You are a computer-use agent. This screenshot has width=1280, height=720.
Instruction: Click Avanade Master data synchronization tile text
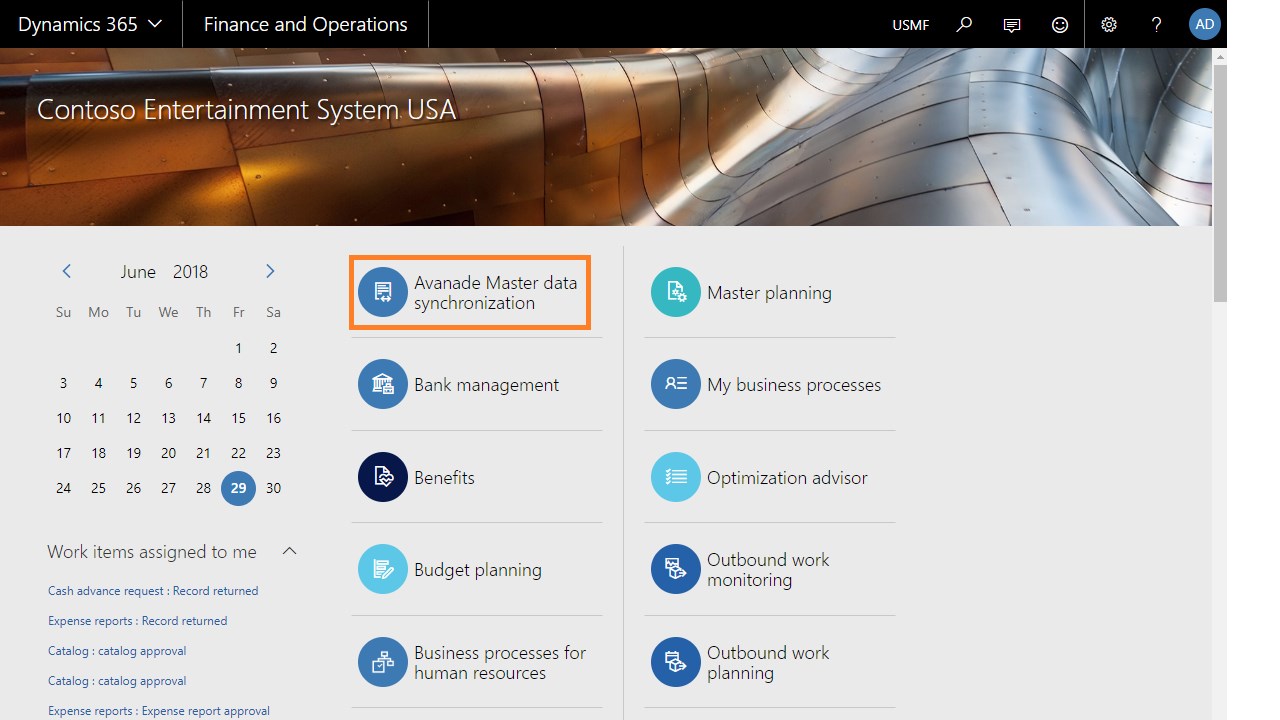(x=496, y=293)
